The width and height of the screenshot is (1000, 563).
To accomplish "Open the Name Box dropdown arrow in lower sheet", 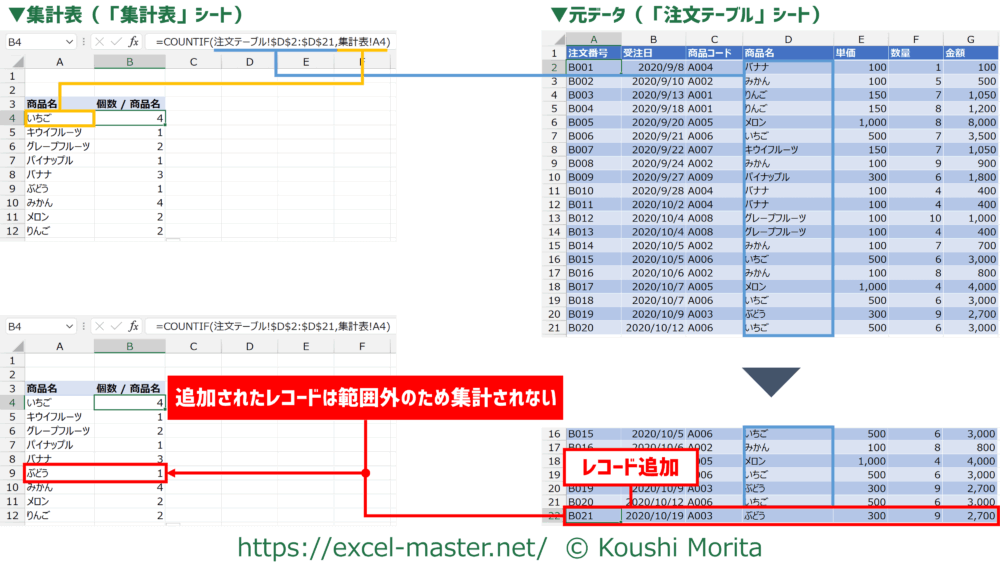I will pyautogui.click(x=69, y=327).
